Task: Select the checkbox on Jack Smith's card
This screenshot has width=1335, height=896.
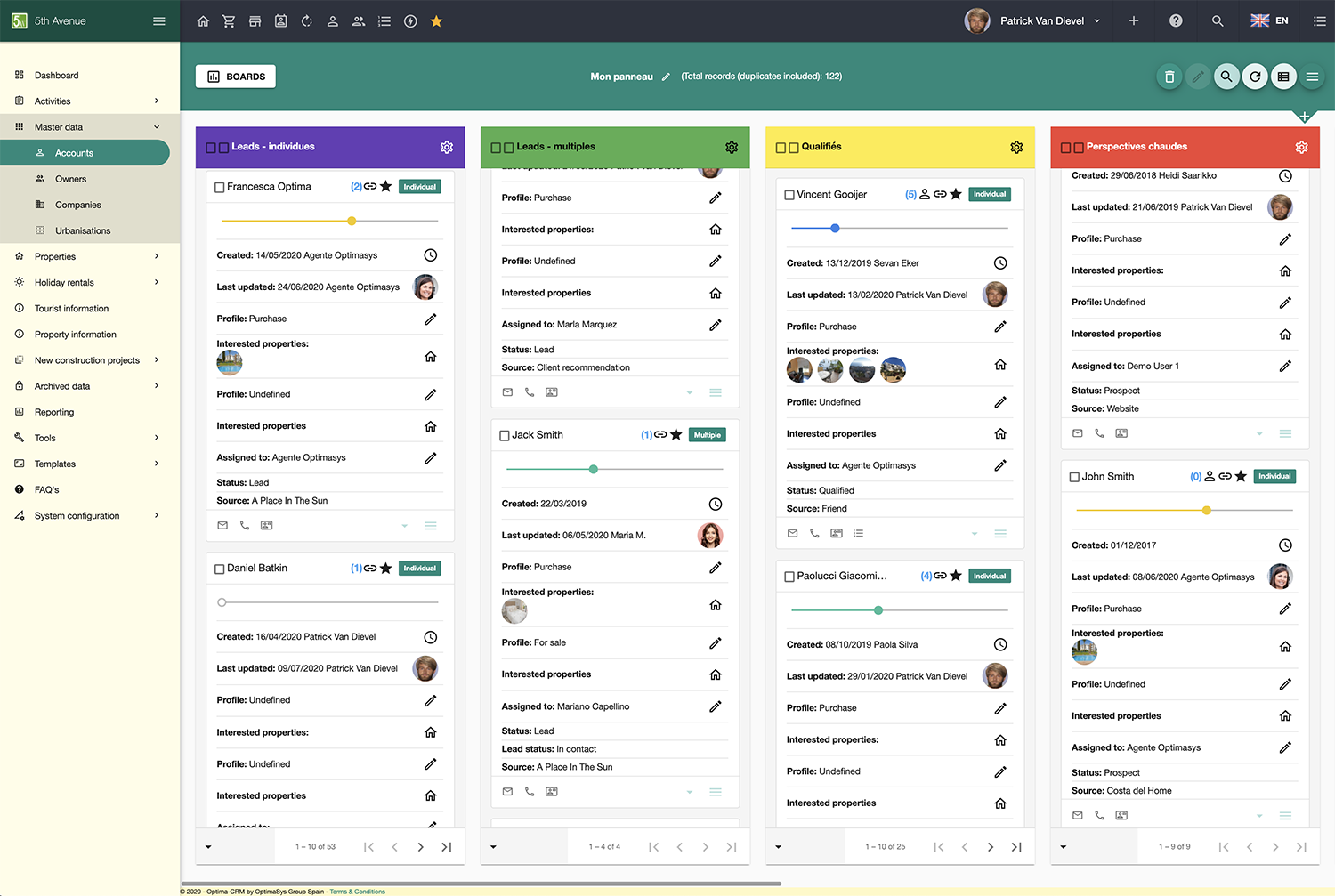Action: click(x=504, y=434)
